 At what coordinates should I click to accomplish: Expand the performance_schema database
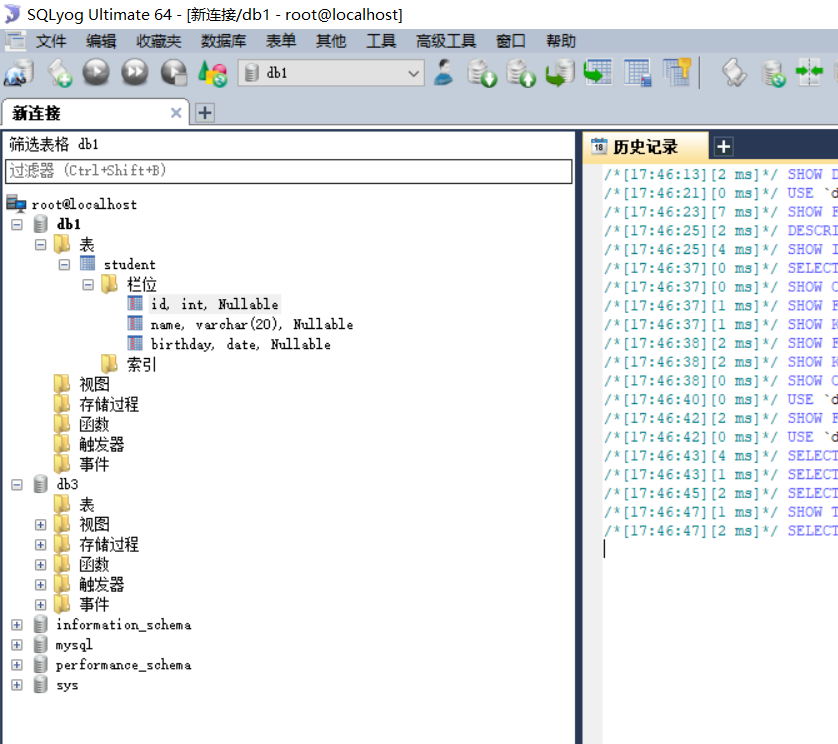pos(17,664)
